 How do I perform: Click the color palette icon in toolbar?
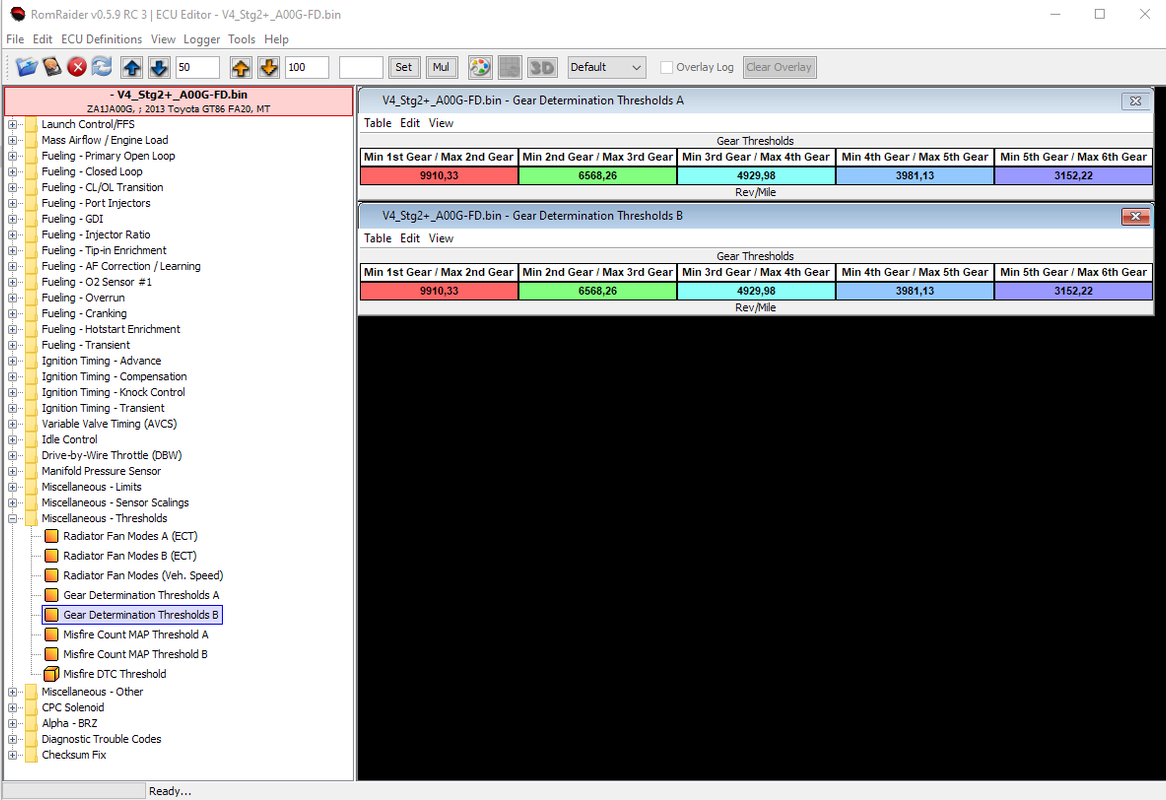pyautogui.click(x=480, y=67)
